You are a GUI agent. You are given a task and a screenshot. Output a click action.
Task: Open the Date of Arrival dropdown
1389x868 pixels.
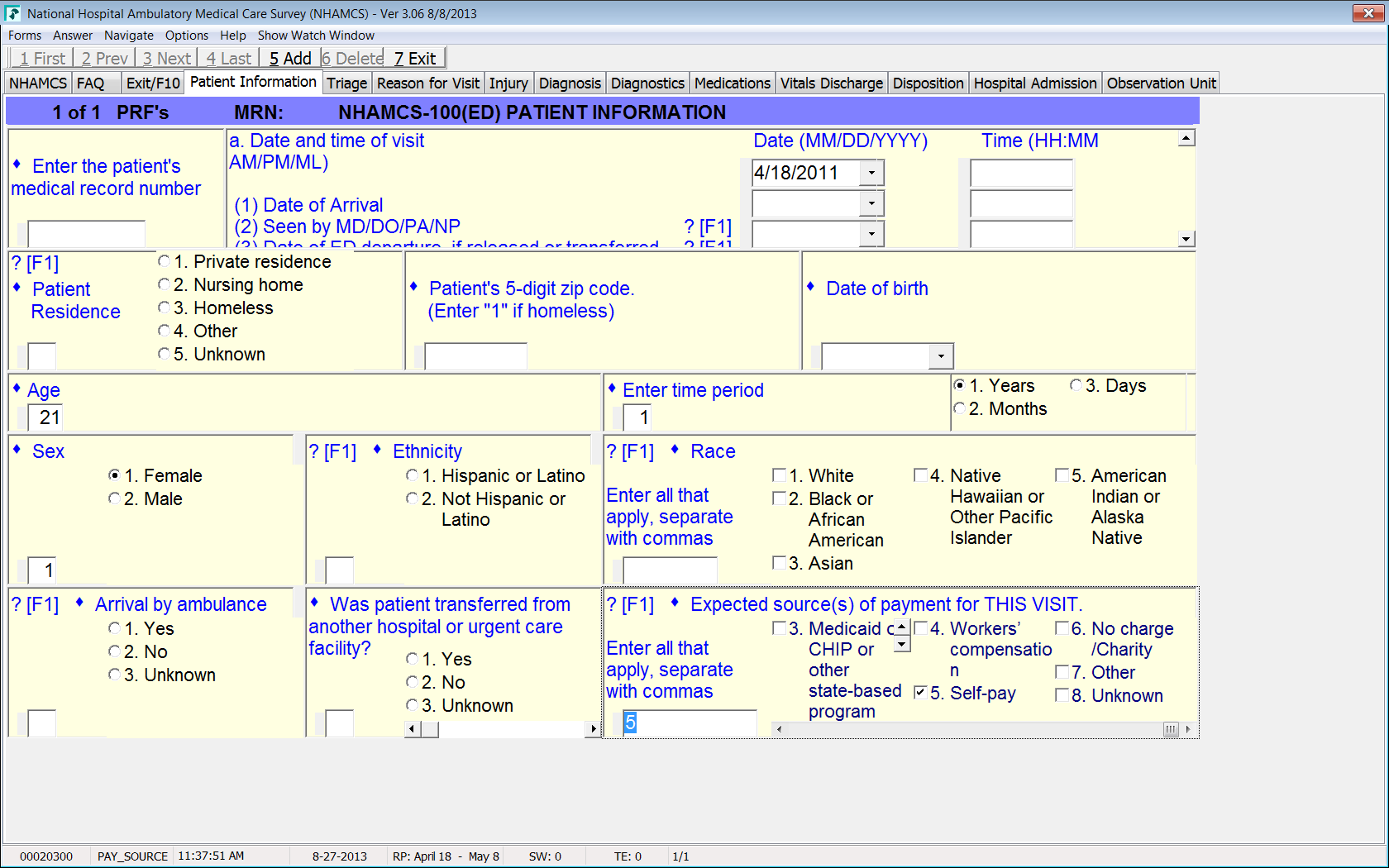click(871, 203)
